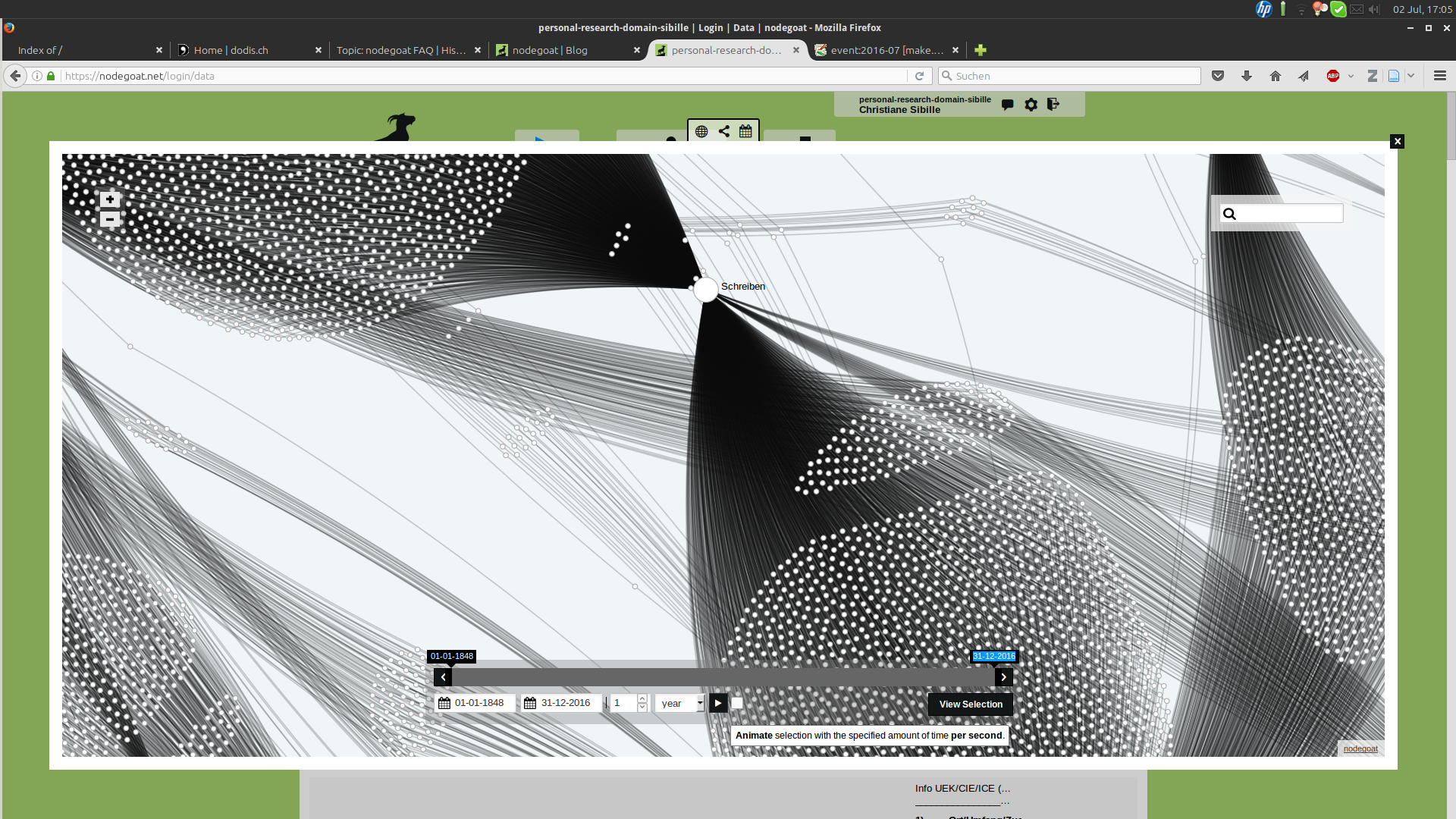The width and height of the screenshot is (1456, 819).
Task: Open the wifi network indicator
Action: coord(1301,9)
